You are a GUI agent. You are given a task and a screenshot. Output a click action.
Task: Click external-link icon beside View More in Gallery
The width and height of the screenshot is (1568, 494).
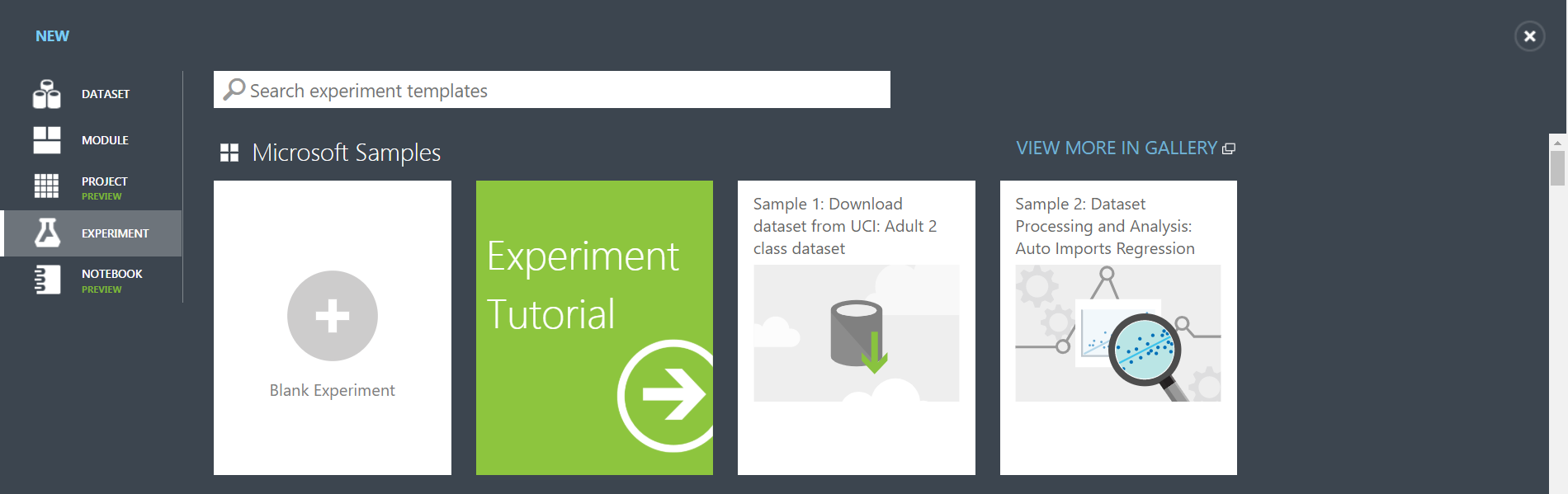point(1229,148)
